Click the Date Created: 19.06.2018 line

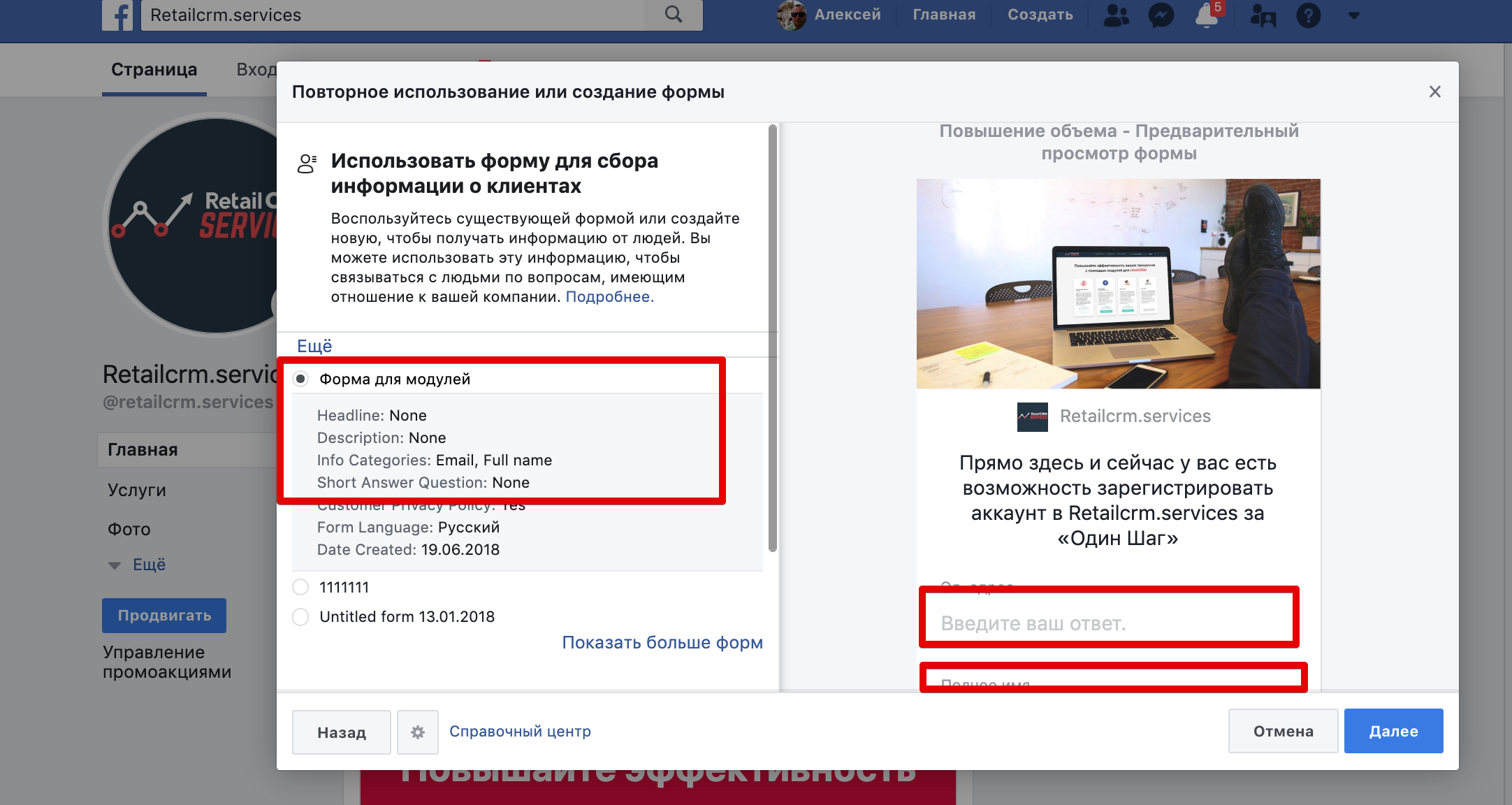point(408,549)
